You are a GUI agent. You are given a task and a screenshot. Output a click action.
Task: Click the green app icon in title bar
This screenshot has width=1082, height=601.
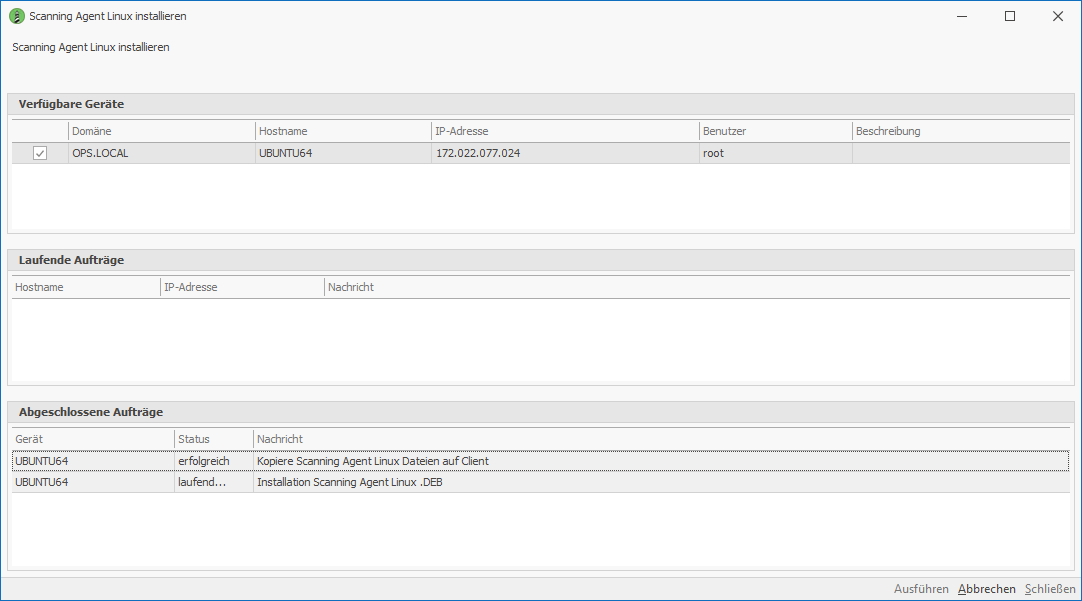click(17, 16)
